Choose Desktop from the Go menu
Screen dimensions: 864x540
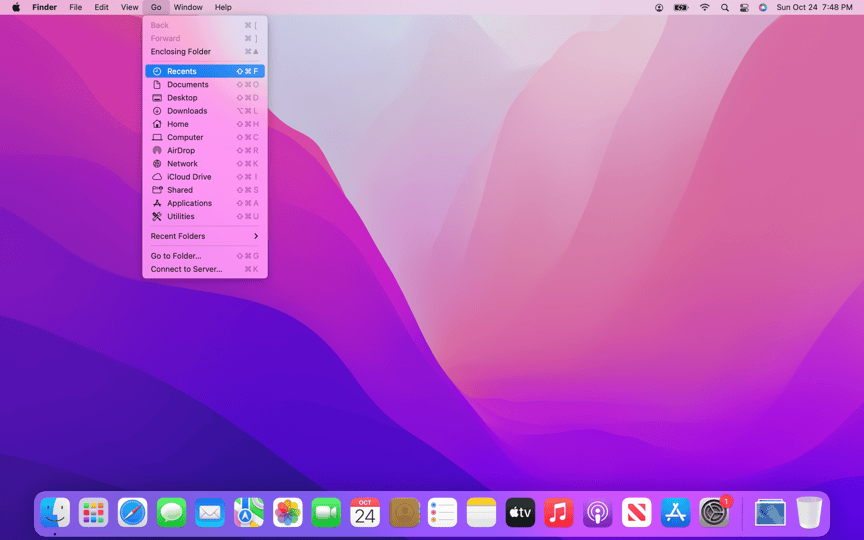[x=205, y=98]
